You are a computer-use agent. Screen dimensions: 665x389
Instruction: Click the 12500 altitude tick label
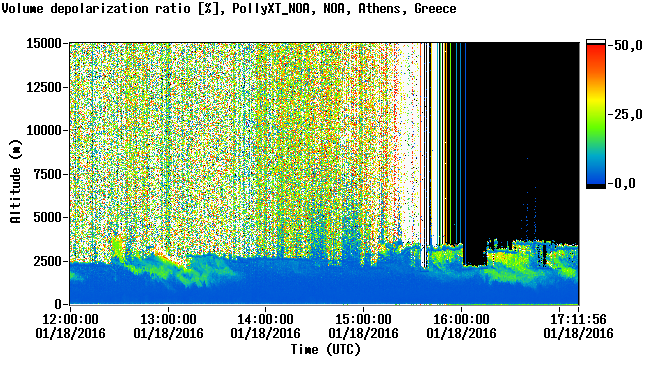point(44,87)
